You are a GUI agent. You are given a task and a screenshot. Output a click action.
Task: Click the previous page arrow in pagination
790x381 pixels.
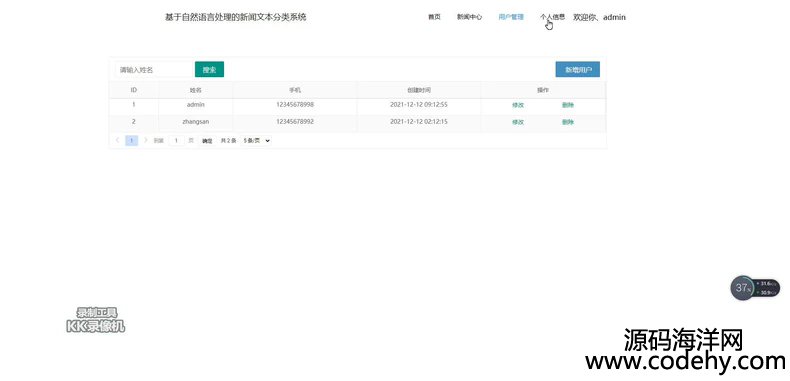117,141
